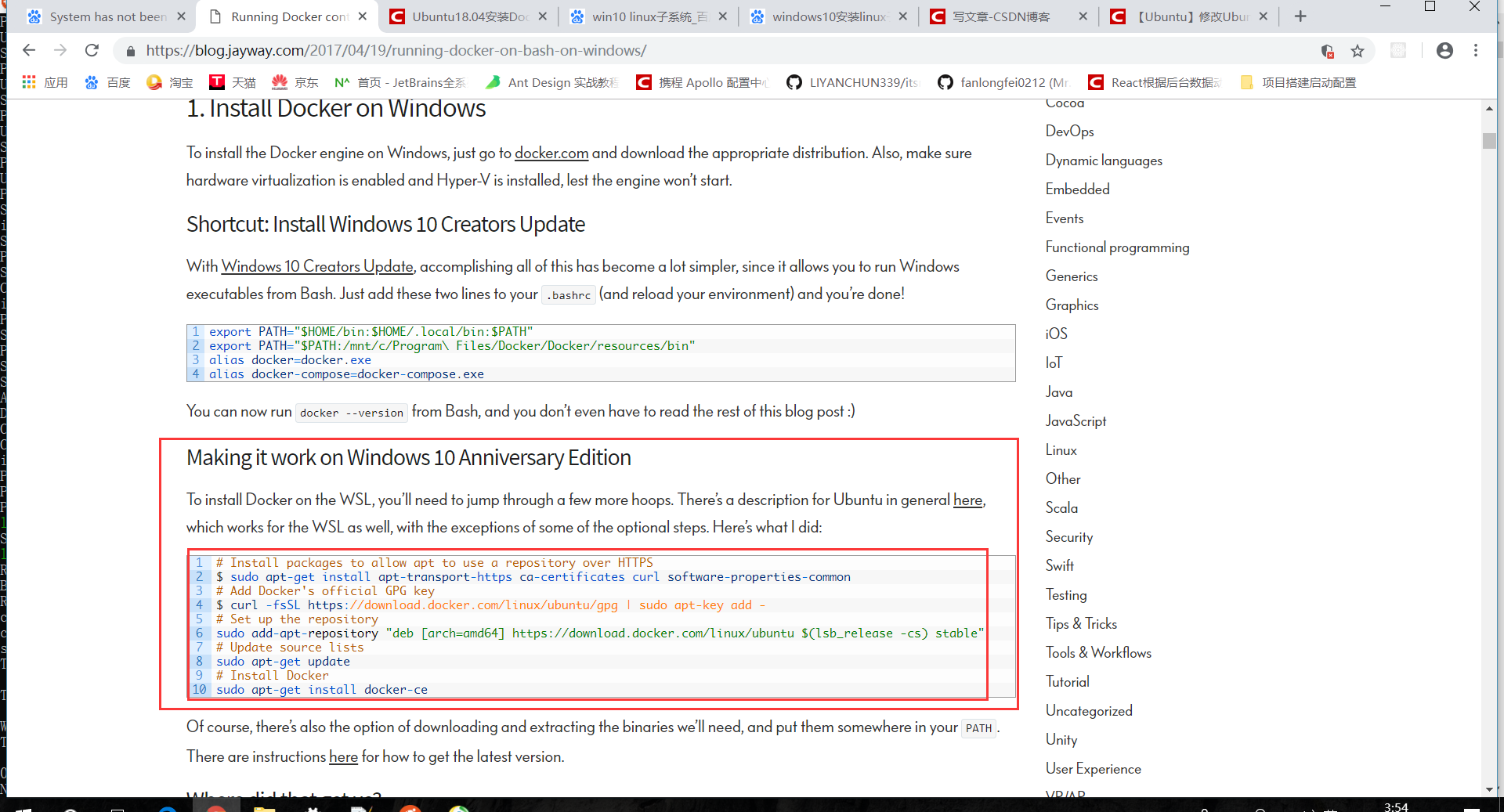Open the fanlongfei0212 GitHub bookmark
This screenshot has width=1504, height=812.
point(1003,82)
